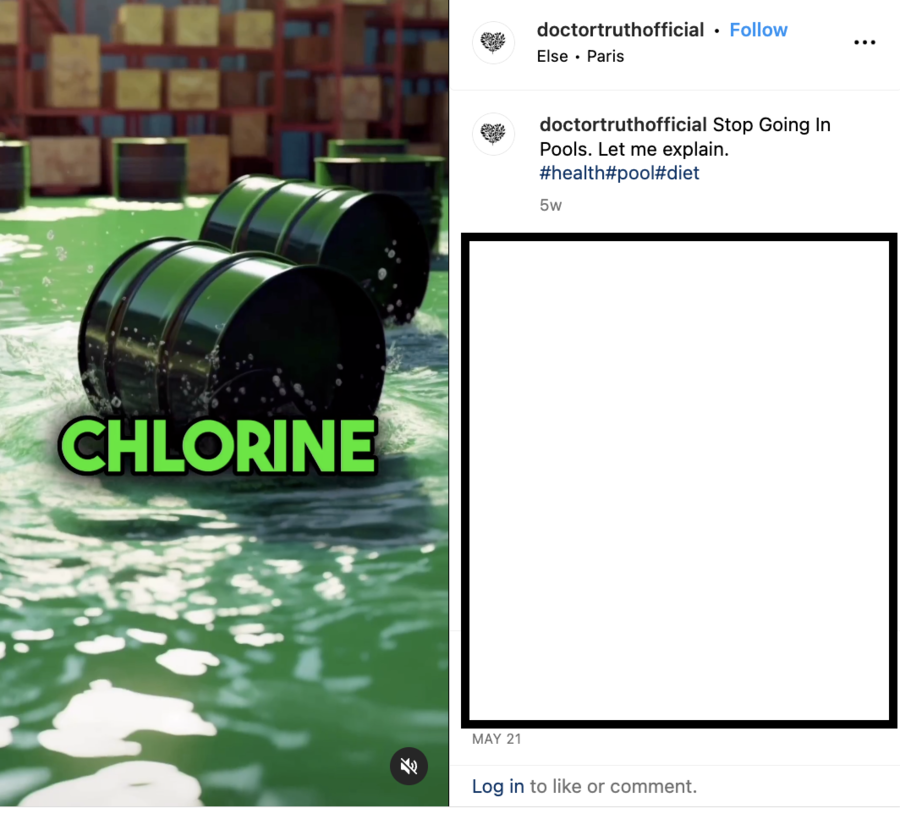
Task: Click the warehouse shelves in the video
Action: pyautogui.click(x=224, y=86)
